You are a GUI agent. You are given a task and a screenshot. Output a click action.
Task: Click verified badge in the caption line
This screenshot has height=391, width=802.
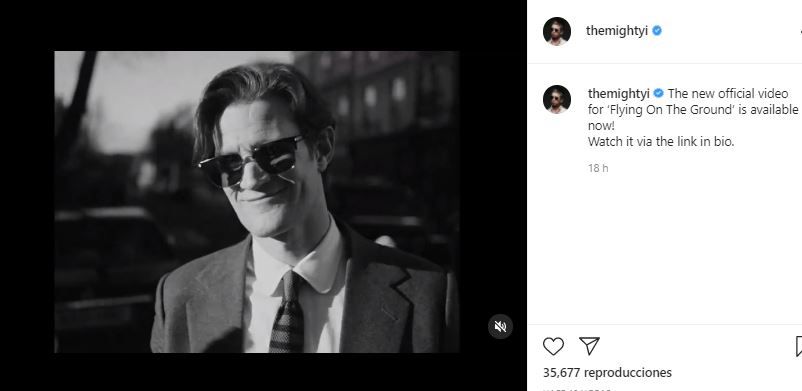click(659, 94)
